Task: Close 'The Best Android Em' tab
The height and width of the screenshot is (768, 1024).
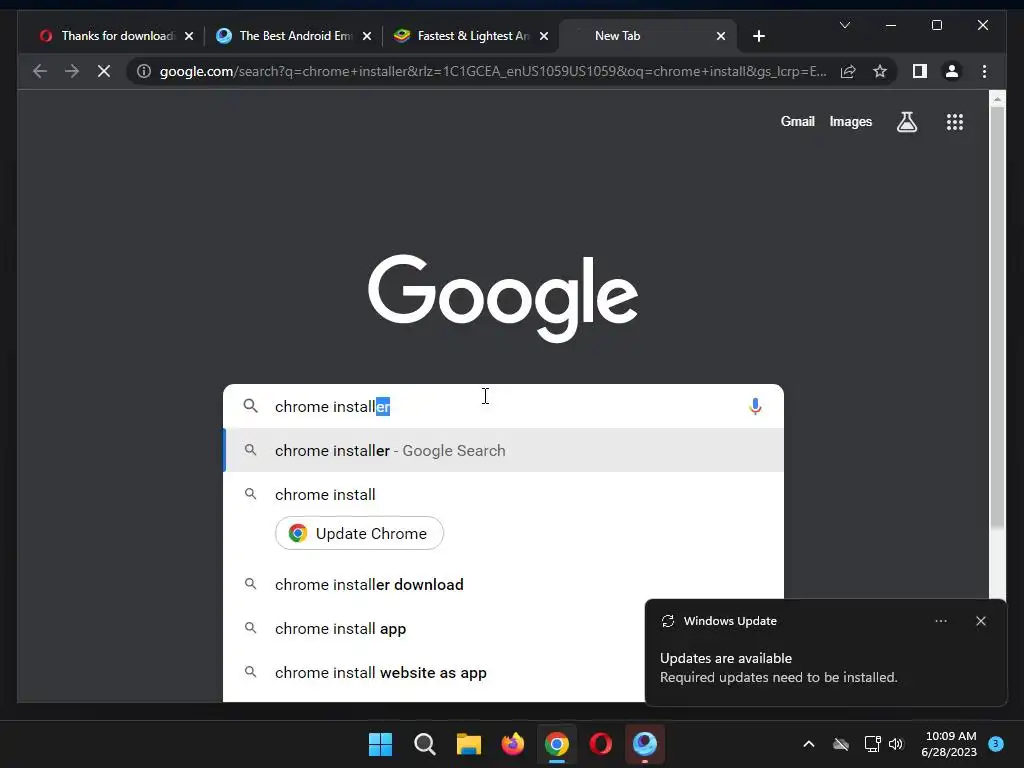Action: tap(367, 36)
